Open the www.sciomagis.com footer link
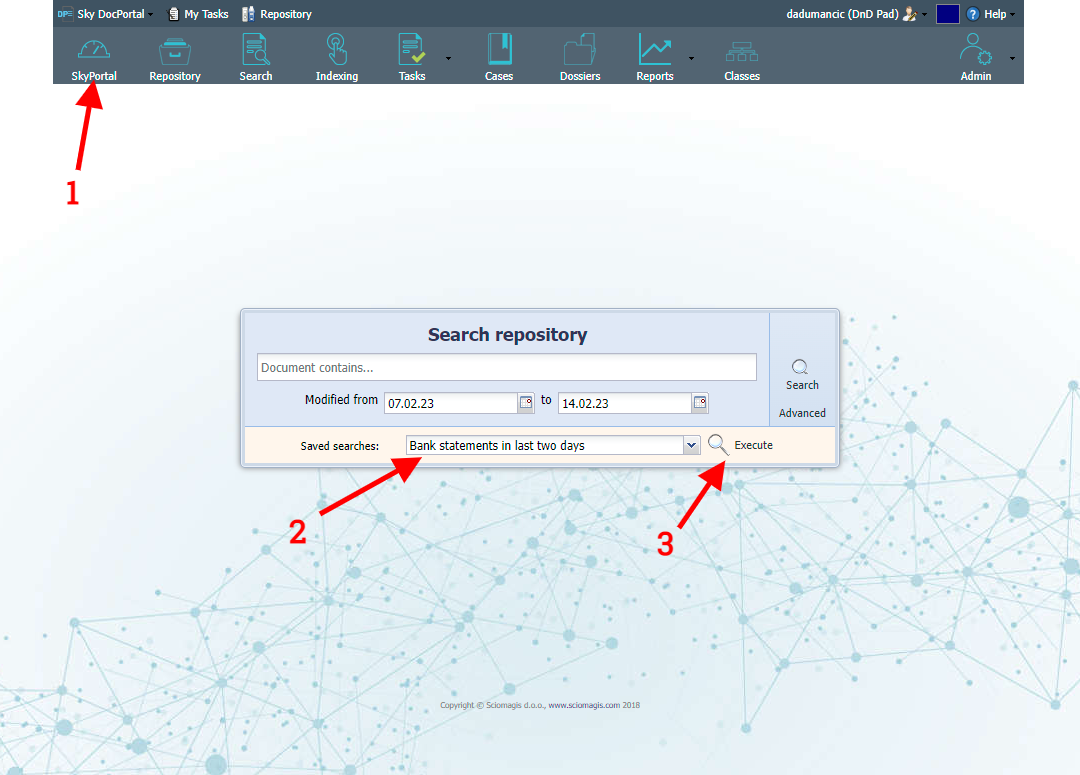 [x=583, y=705]
